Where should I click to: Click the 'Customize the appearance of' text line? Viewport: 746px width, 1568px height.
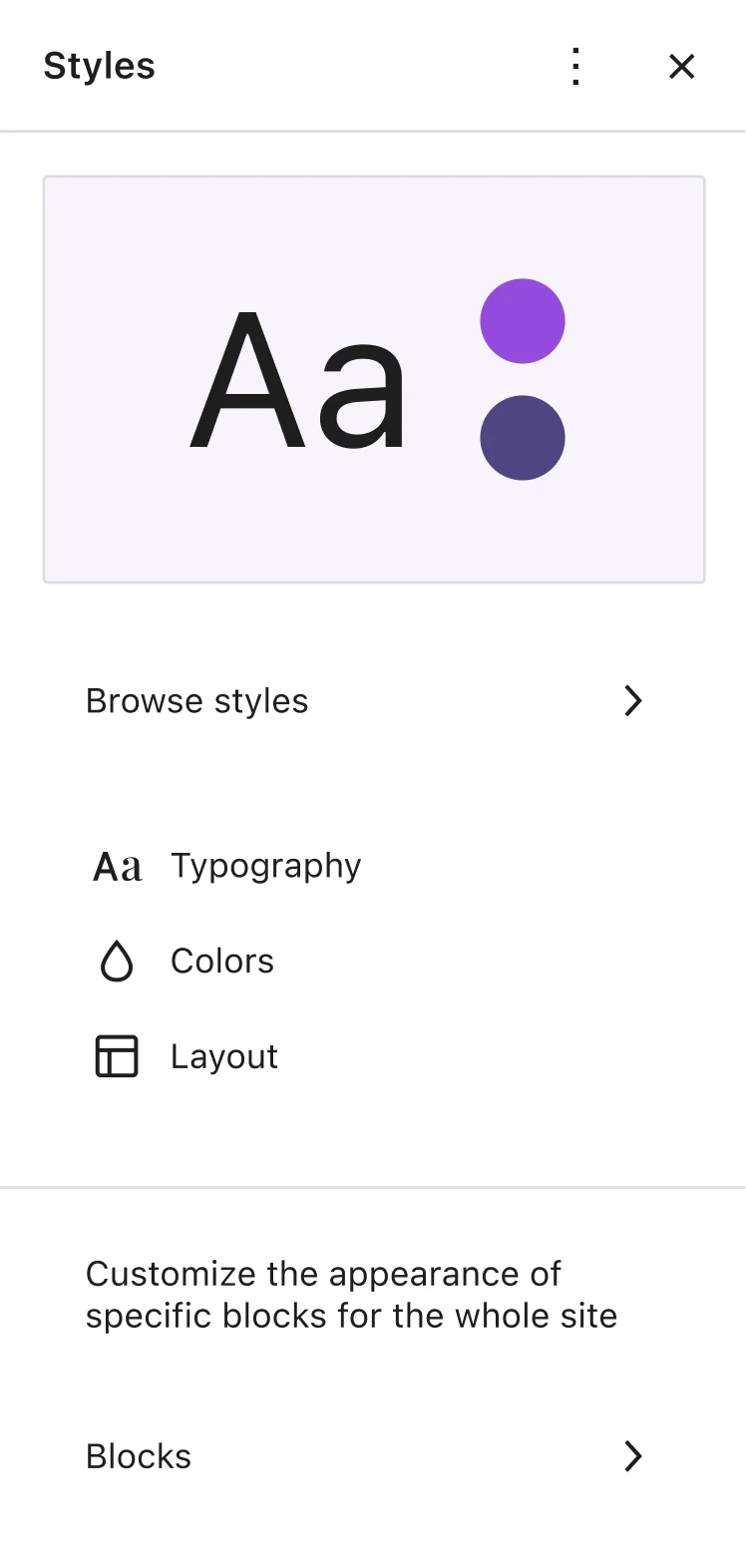pyautogui.click(x=323, y=1274)
